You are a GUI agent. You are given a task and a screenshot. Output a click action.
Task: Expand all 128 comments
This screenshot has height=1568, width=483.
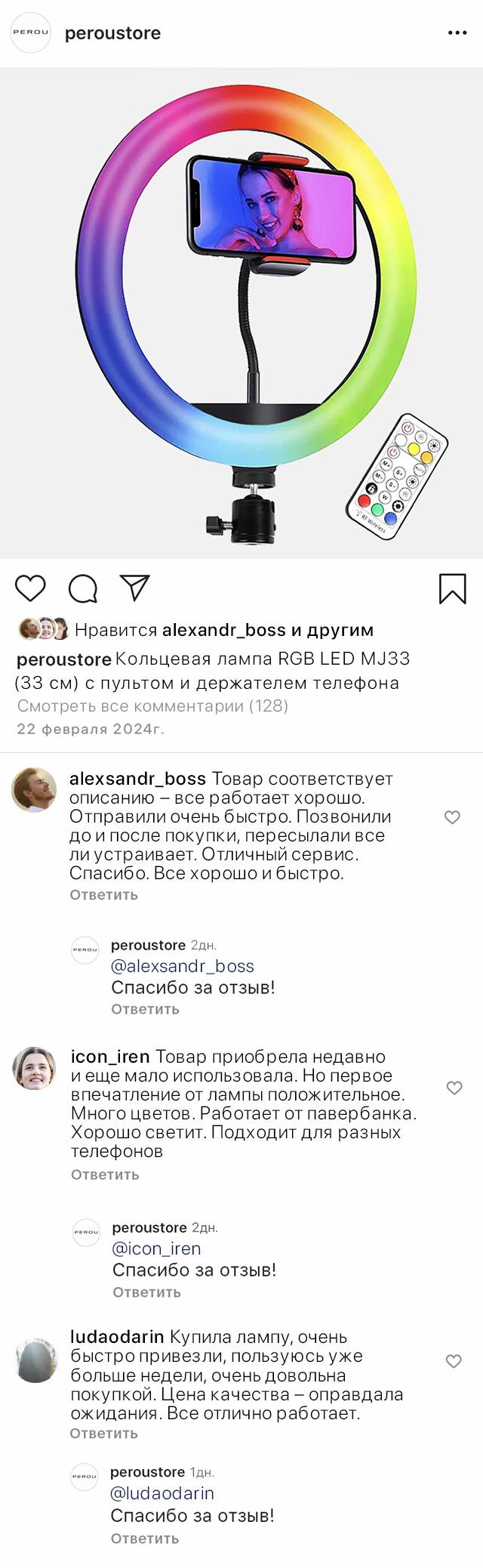pyautogui.click(x=152, y=706)
